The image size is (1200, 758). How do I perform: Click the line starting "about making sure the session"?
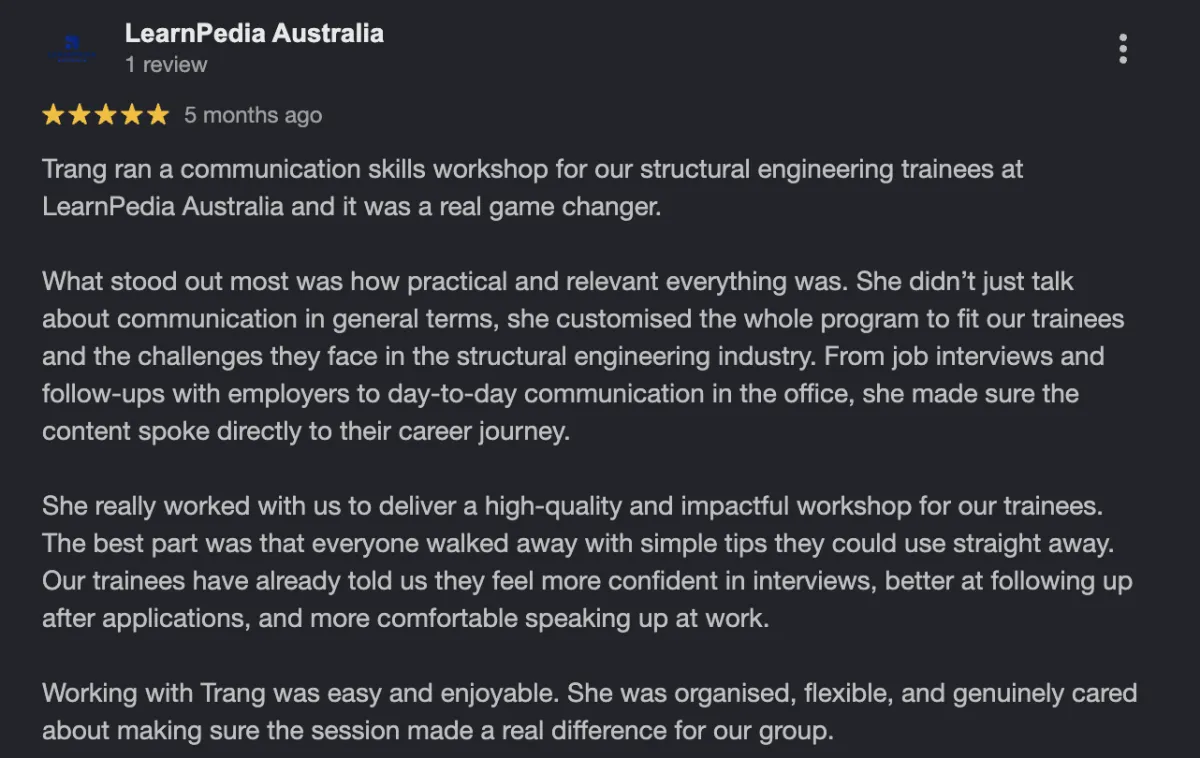coord(437,730)
